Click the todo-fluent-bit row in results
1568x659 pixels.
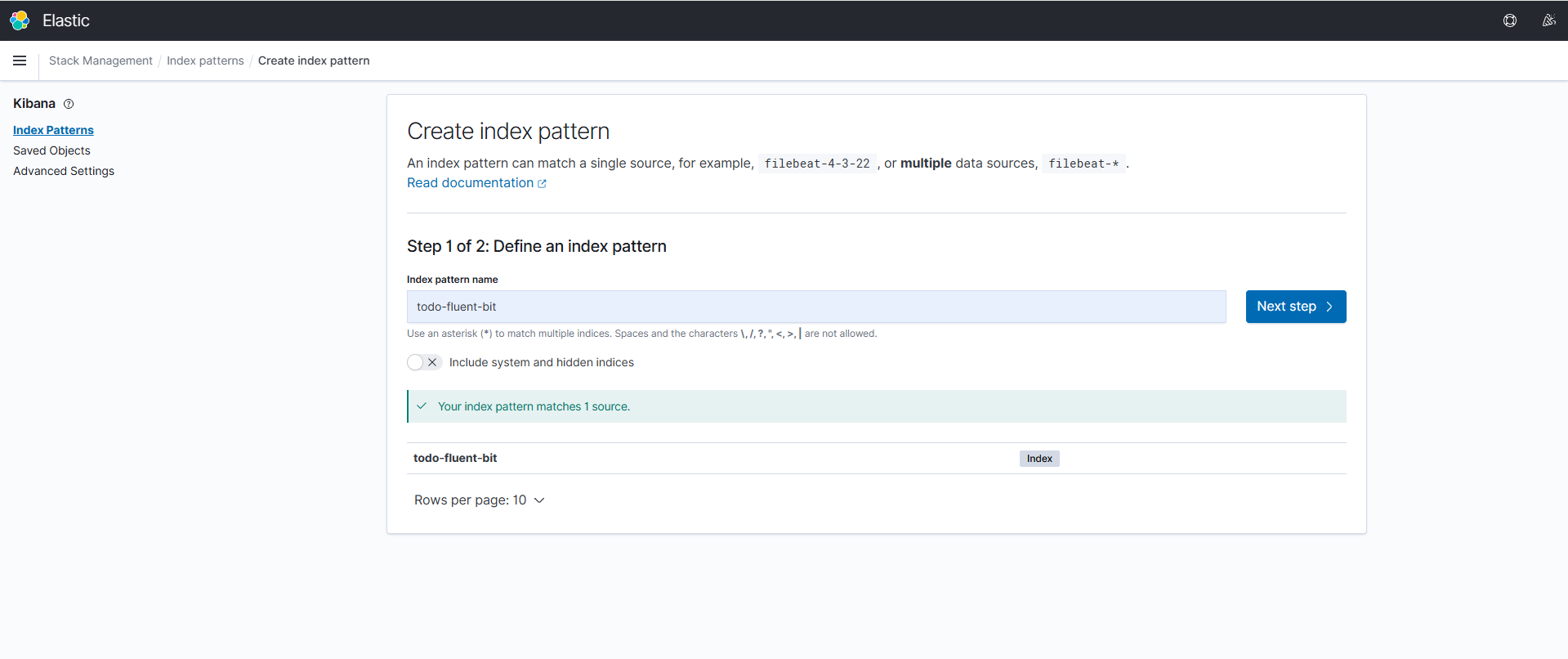pyautogui.click(x=877, y=459)
